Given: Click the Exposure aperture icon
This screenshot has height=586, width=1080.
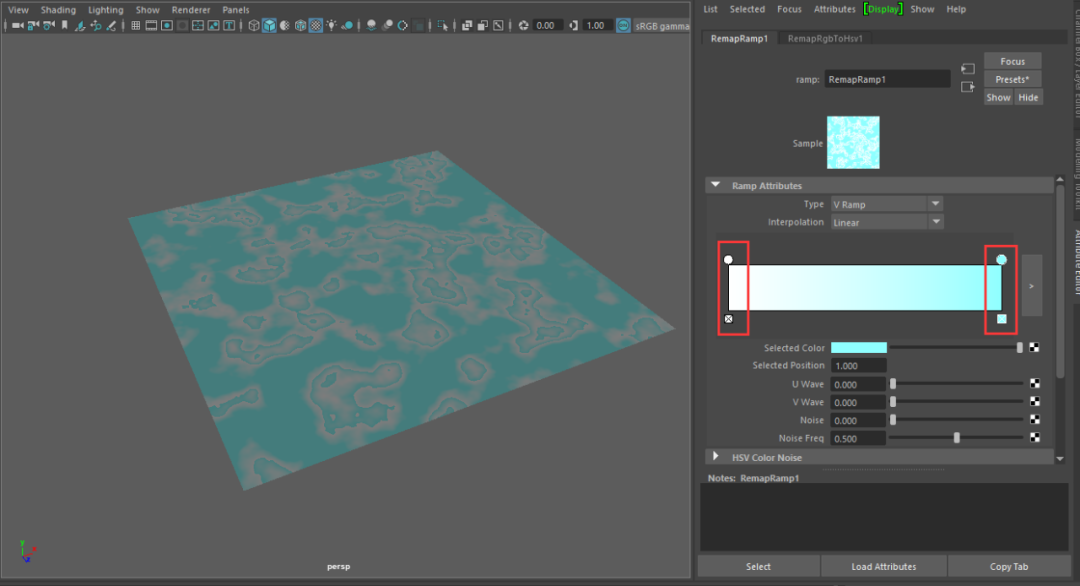Looking at the screenshot, I should tap(523, 25).
